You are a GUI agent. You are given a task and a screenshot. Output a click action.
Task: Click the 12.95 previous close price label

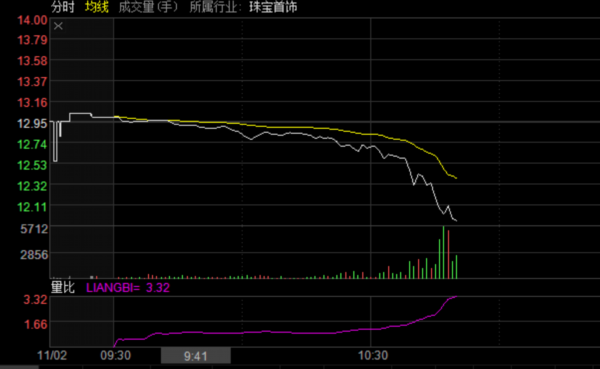[32, 123]
